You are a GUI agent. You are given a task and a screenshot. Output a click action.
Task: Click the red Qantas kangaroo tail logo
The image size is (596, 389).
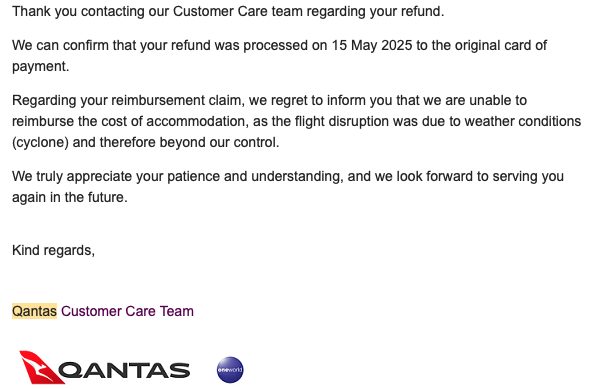click(x=41, y=367)
